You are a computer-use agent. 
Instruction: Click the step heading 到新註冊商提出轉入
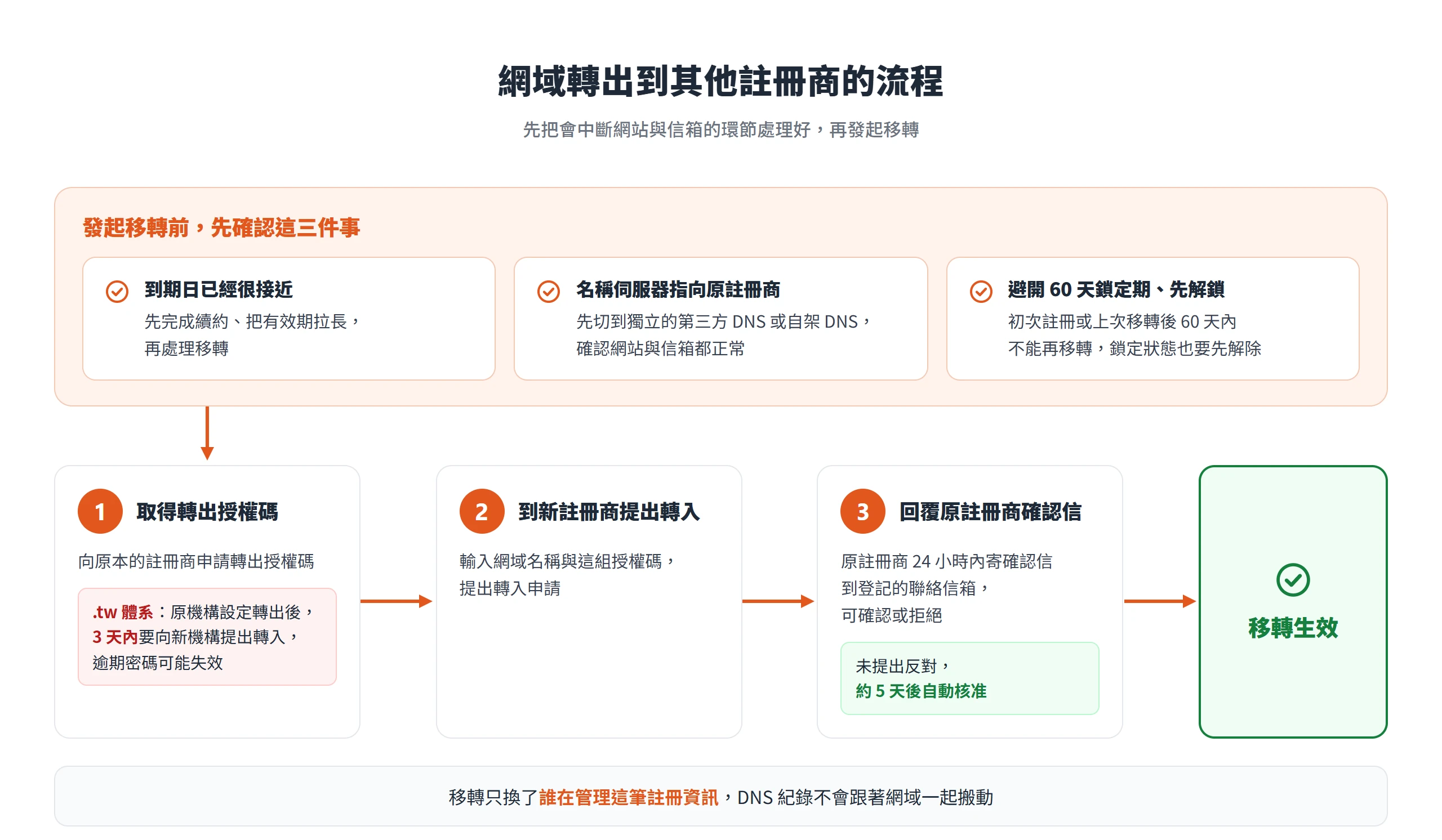(609, 512)
